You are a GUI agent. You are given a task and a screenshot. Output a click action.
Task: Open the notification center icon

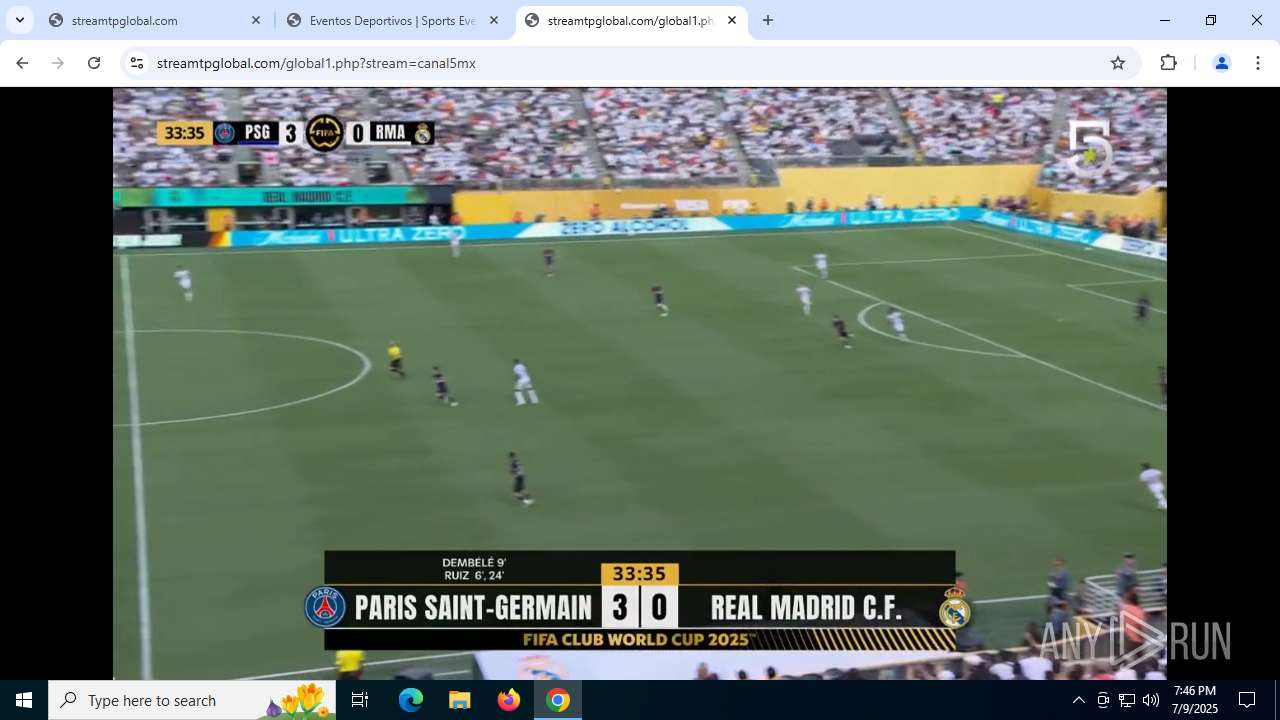pos(1247,700)
